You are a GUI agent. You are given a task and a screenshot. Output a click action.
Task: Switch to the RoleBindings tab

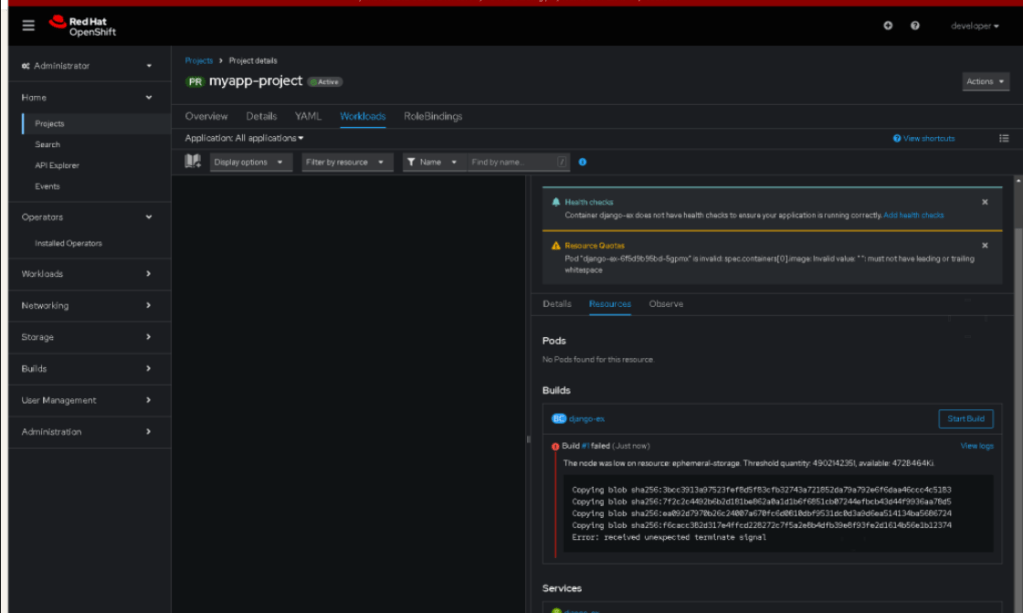433,116
